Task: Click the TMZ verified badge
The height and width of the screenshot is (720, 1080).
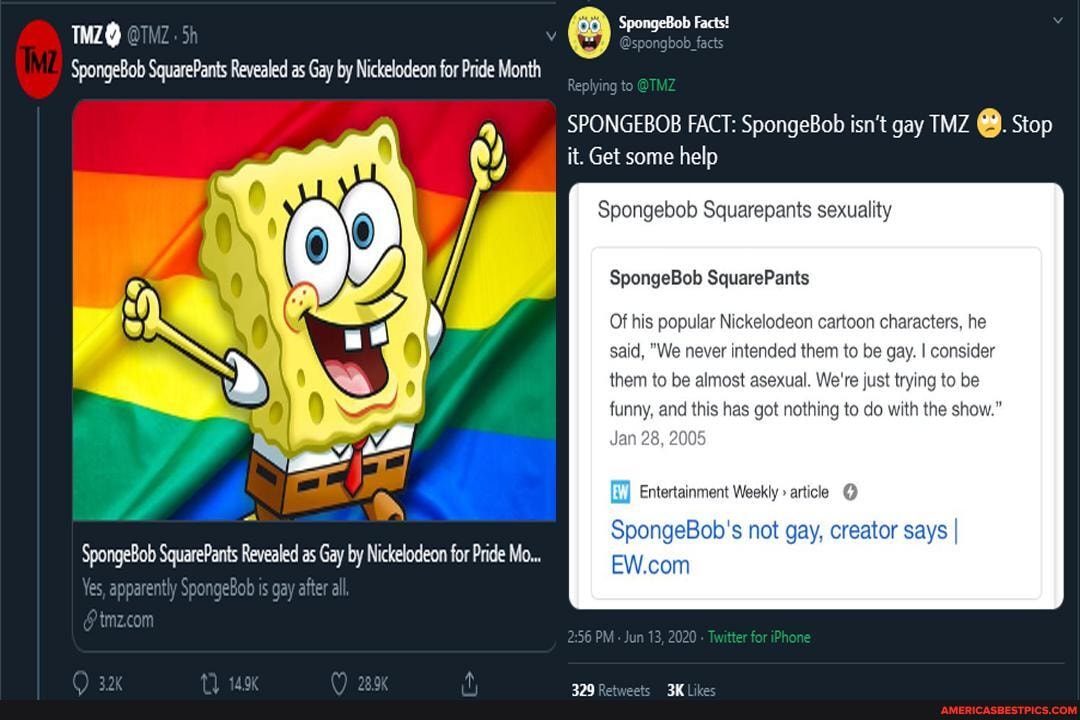Action: 112,36
